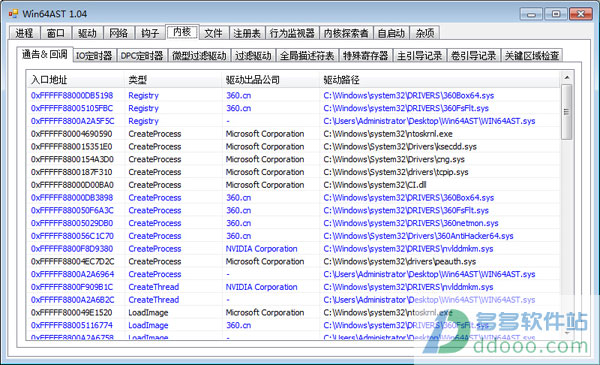Click 360.cn in the 360netmon.sys row
Image resolution: width=600 pixels, height=365 pixels.
tap(238, 223)
